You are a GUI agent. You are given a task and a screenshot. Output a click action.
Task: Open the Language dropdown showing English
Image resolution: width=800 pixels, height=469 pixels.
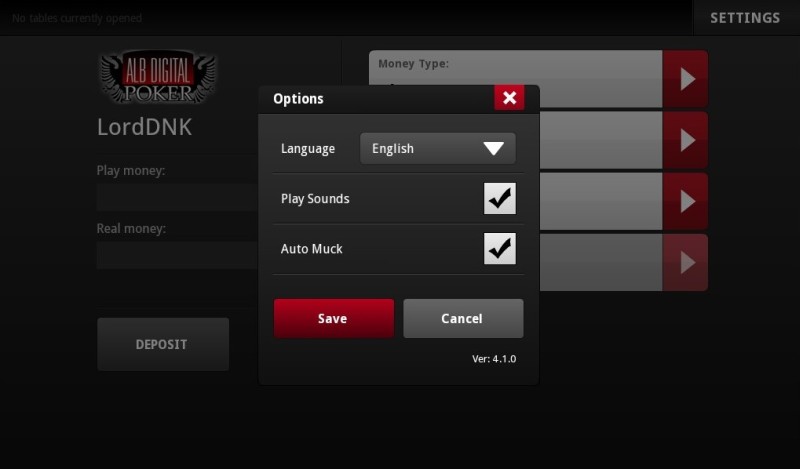(x=437, y=149)
